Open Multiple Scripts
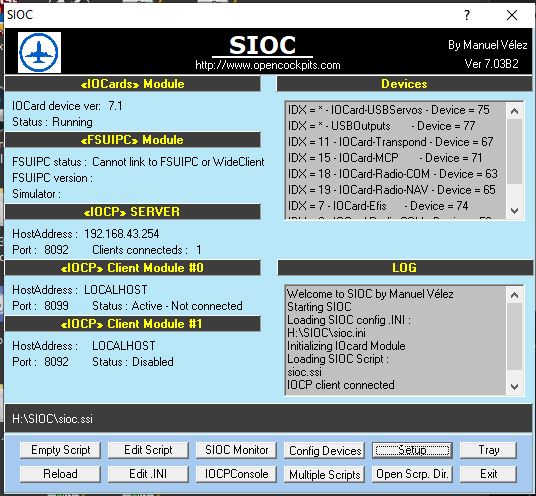The height and width of the screenshot is (496, 536). [324, 474]
